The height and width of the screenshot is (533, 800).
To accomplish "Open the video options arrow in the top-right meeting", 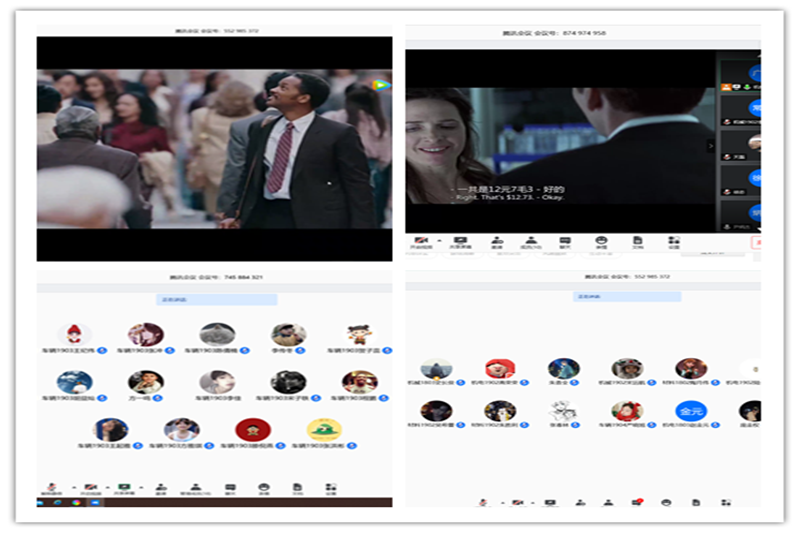I will [x=439, y=241].
